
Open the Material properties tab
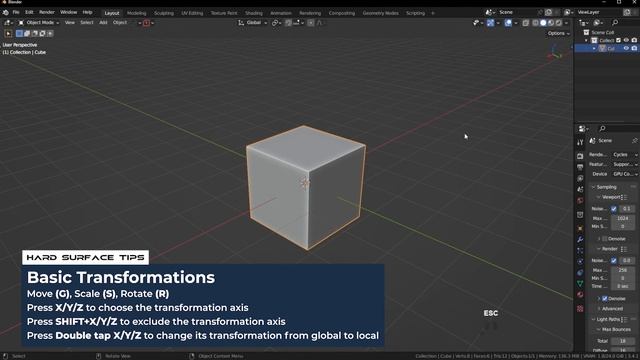coord(580,294)
